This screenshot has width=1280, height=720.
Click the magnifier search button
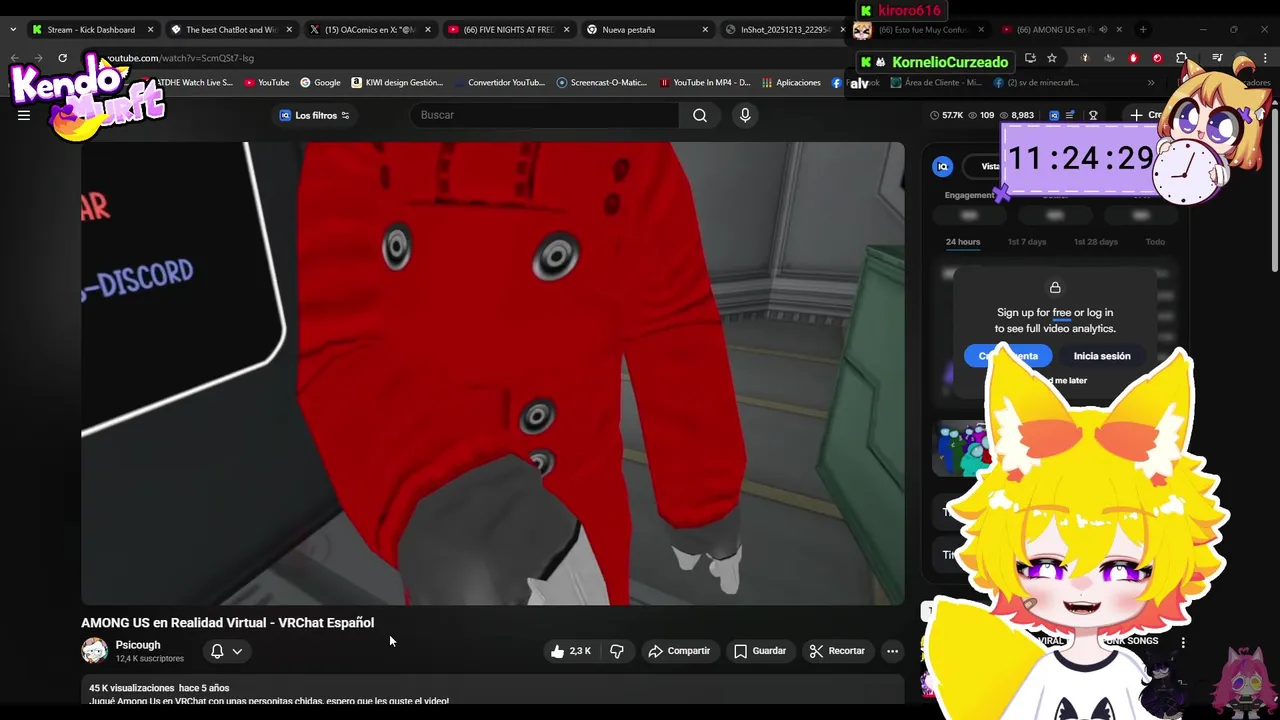click(x=700, y=115)
